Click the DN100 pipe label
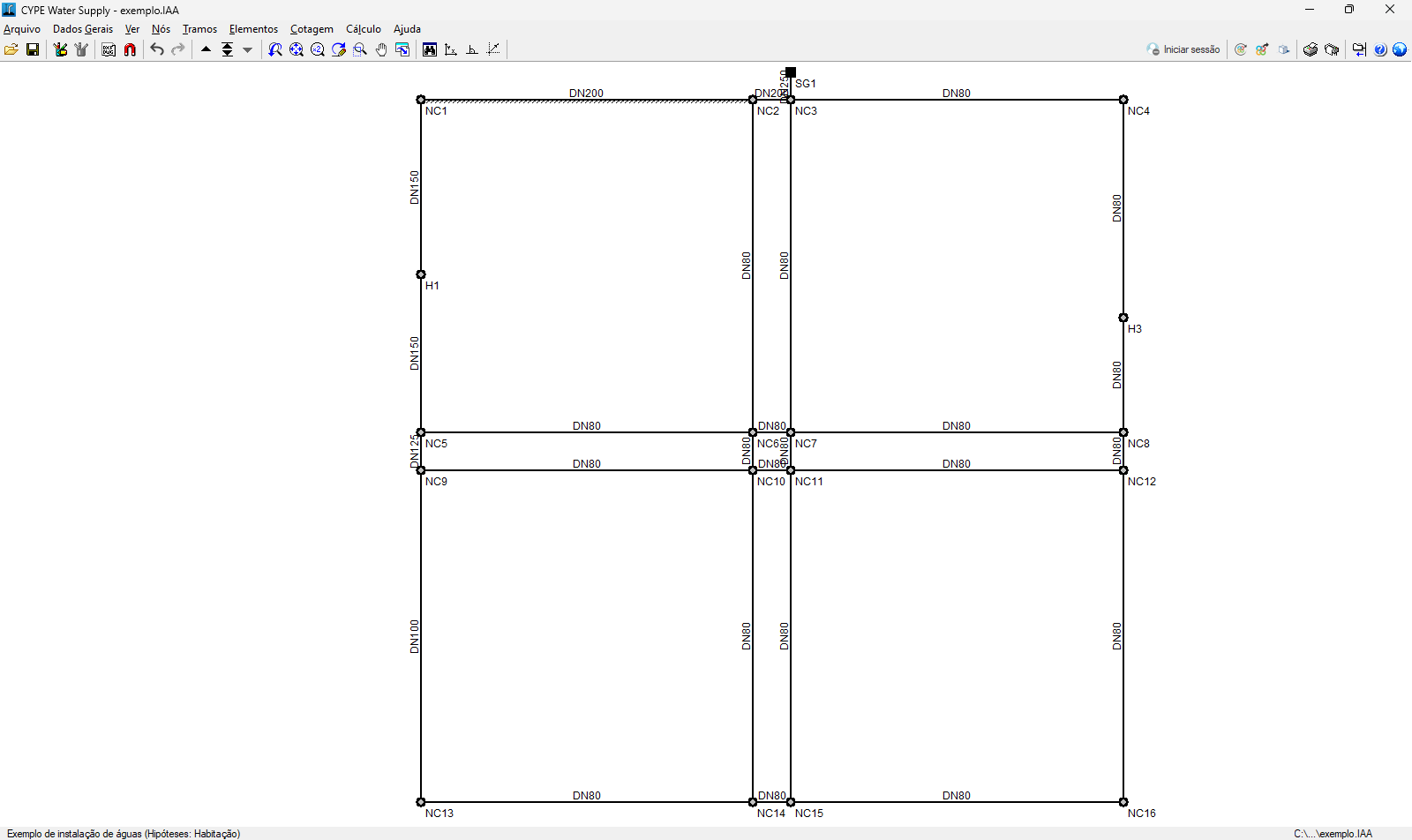Viewport: 1412px width, 840px height. (x=415, y=636)
